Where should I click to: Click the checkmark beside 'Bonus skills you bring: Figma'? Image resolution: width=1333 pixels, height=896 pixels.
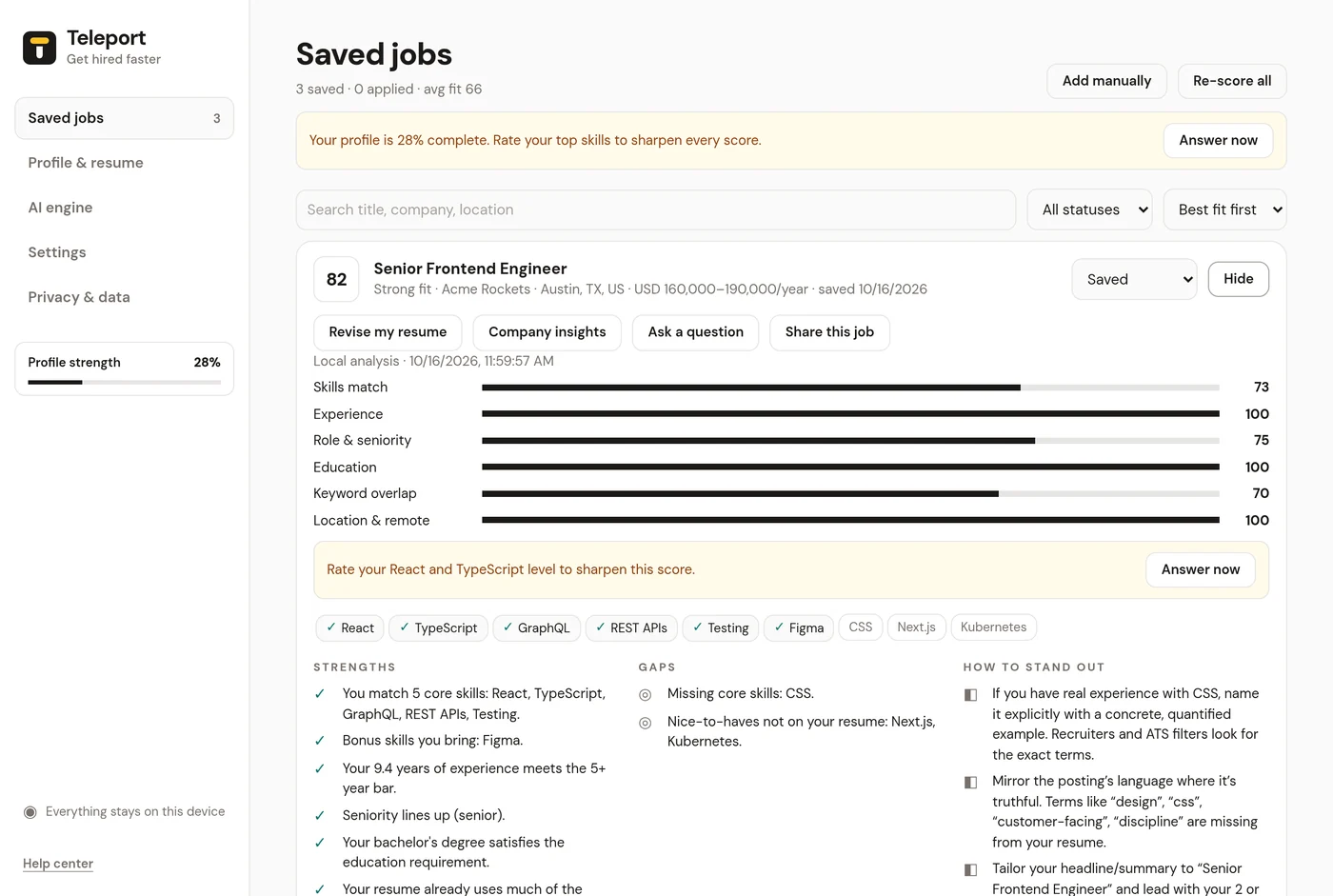320,741
